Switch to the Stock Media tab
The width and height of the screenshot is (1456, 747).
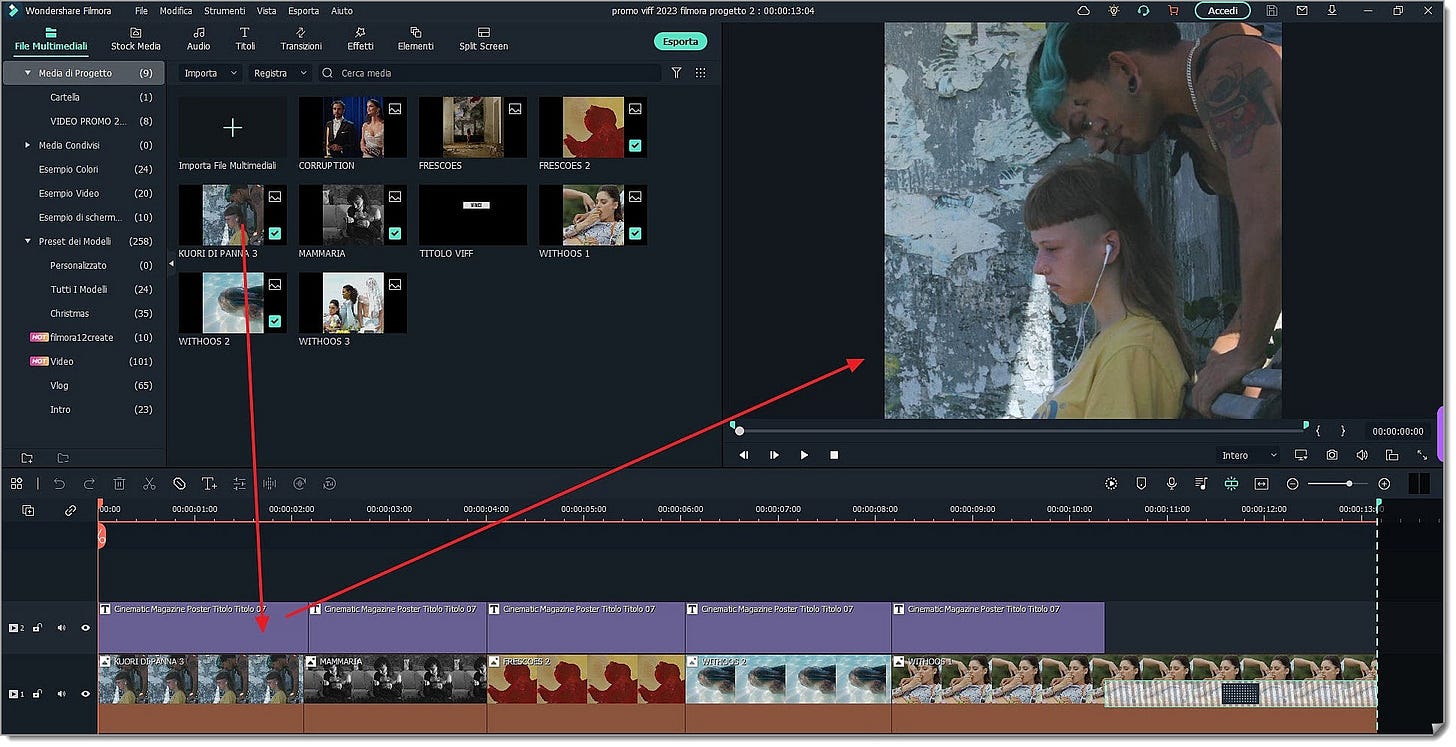tap(136, 39)
